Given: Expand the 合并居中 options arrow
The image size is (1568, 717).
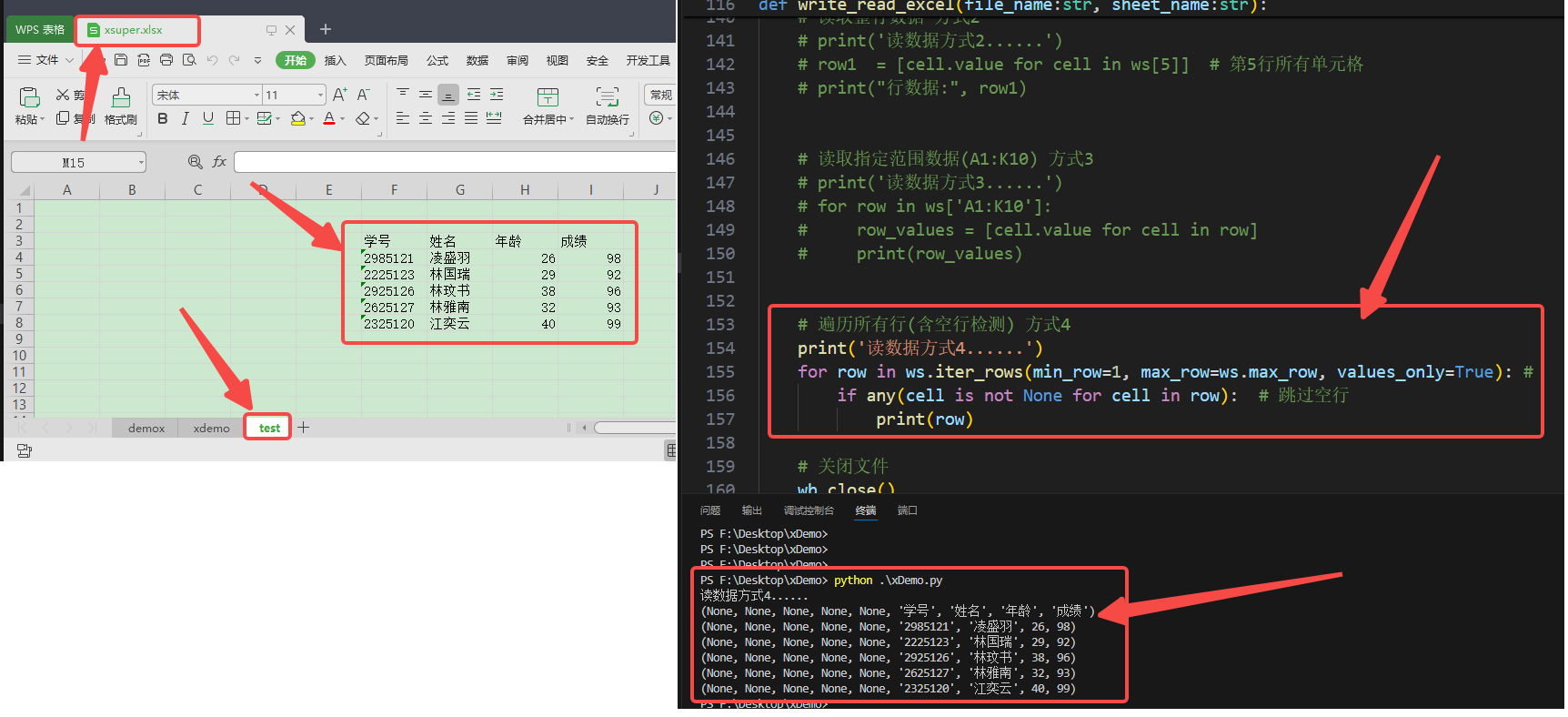Looking at the screenshot, I should 571,119.
